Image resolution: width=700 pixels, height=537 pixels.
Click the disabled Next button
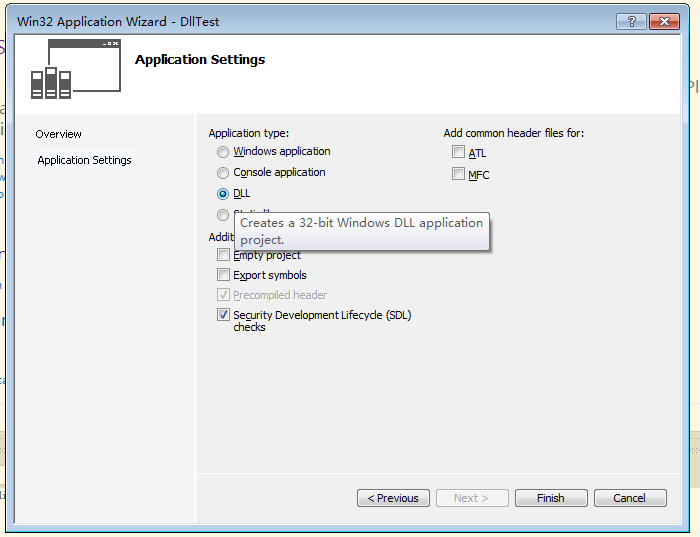pyautogui.click(x=472, y=498)
